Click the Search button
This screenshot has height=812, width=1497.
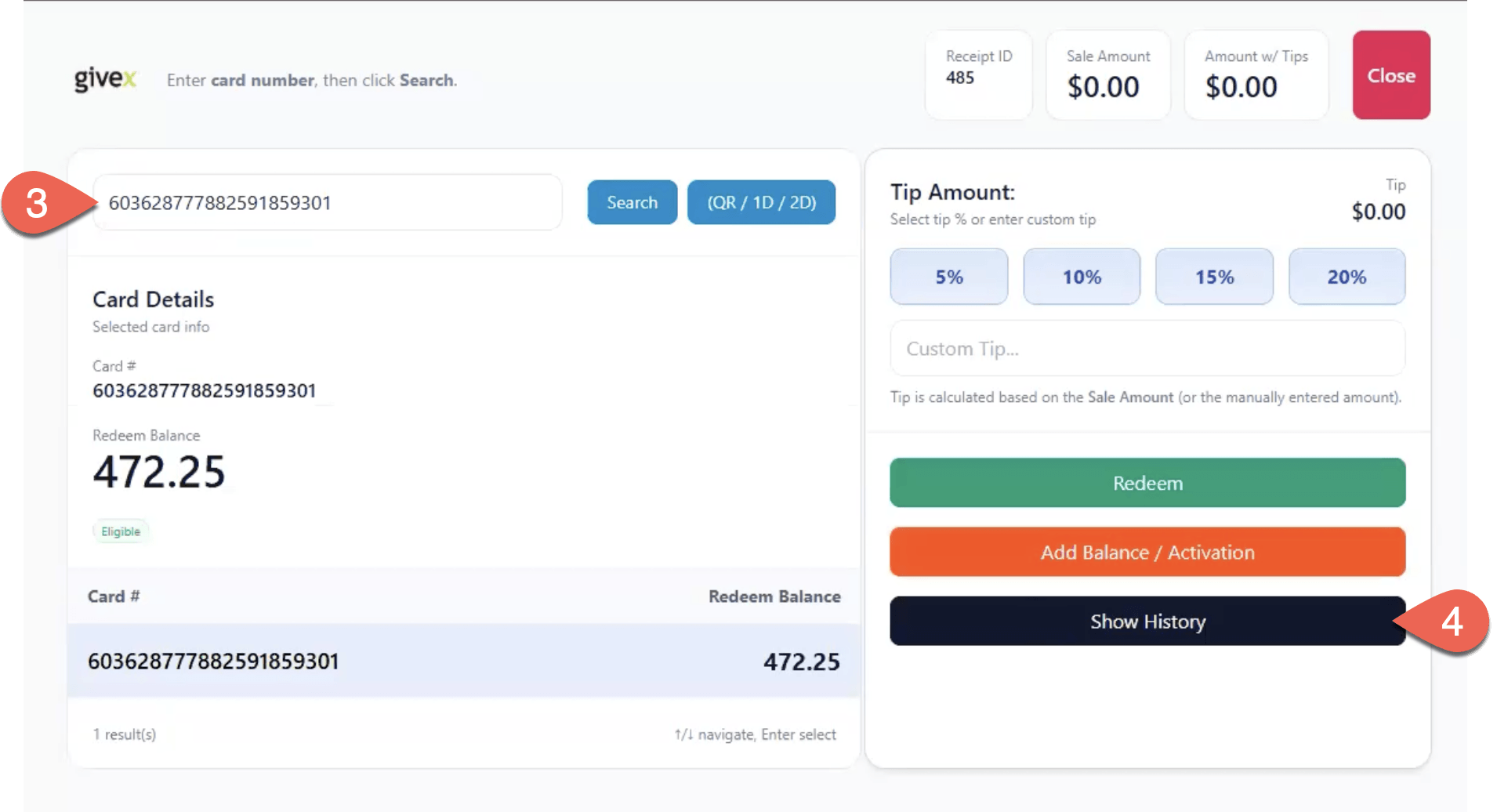click(x=632, y=202)
